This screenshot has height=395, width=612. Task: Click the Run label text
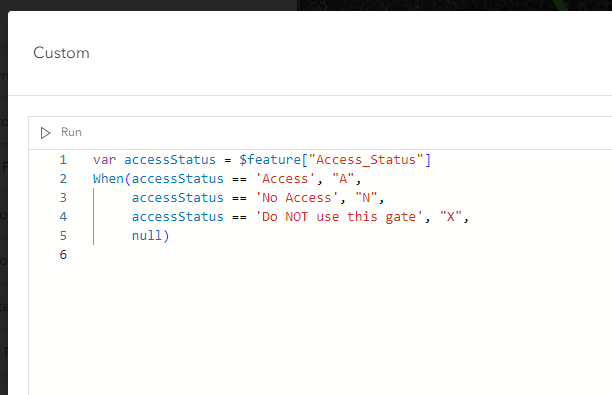tap(71, 132)
